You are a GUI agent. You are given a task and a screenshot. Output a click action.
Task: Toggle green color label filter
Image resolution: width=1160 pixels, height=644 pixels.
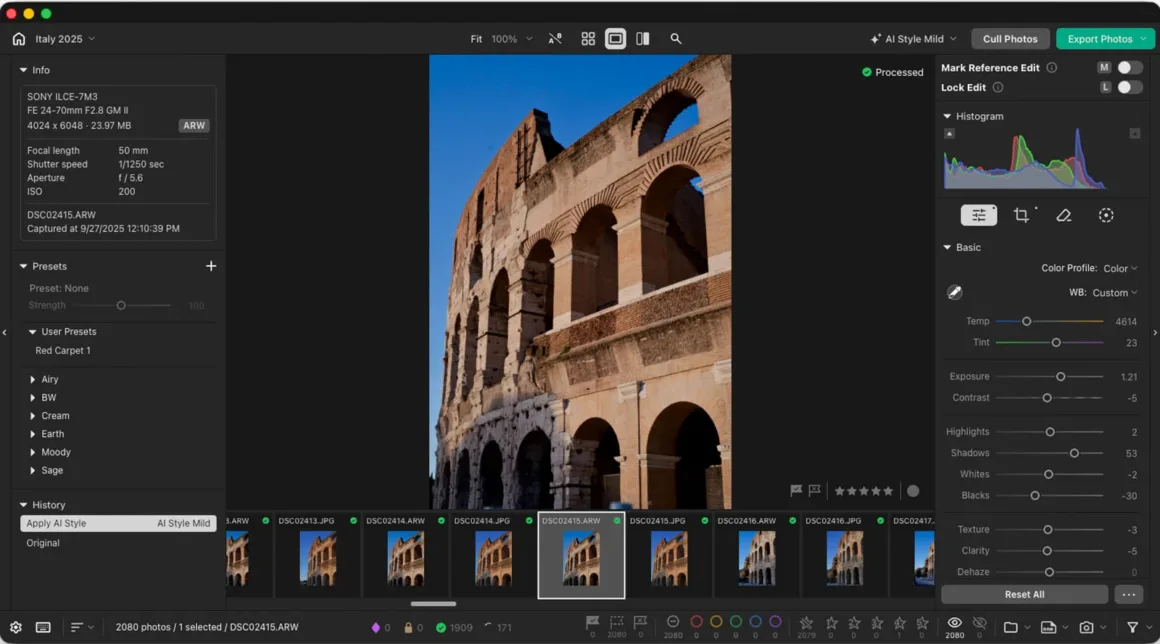(735, 622)
